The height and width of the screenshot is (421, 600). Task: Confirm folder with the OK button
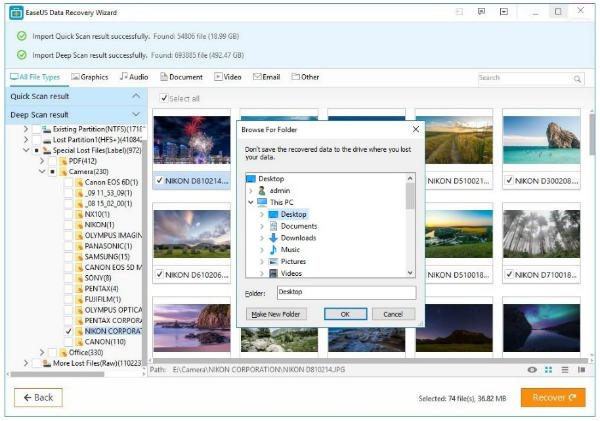346,314
